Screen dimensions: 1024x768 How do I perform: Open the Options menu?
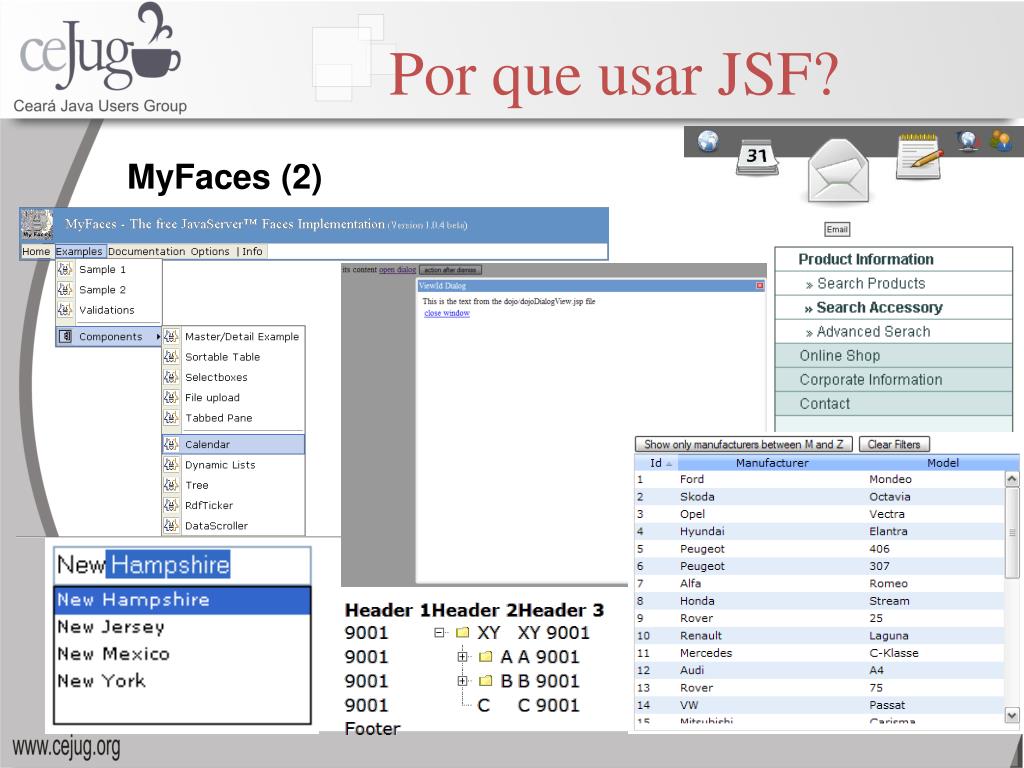[x=210, y=251]
